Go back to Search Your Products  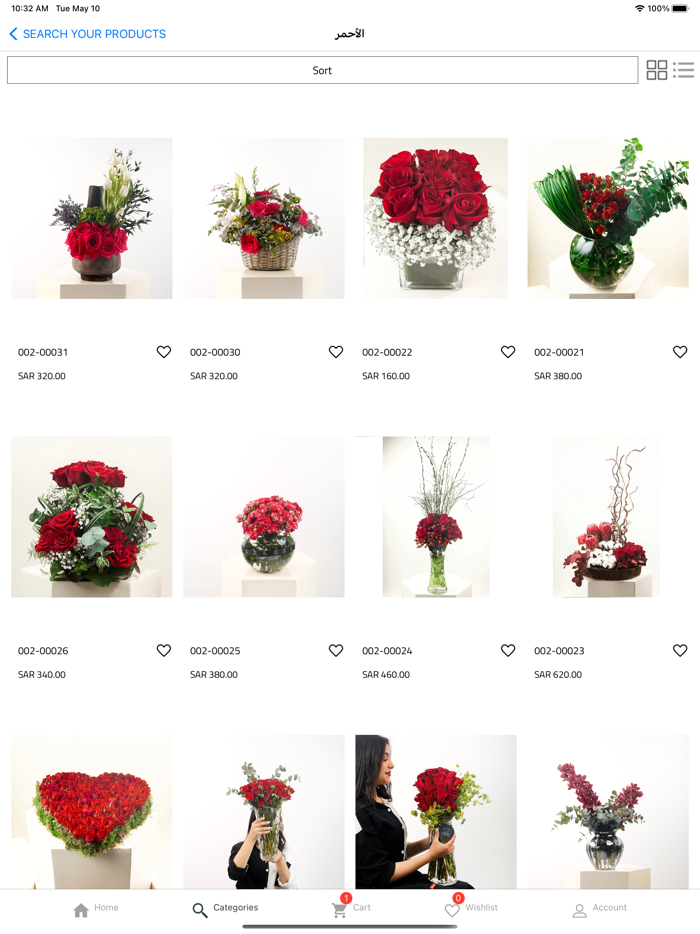pos(88,34)
